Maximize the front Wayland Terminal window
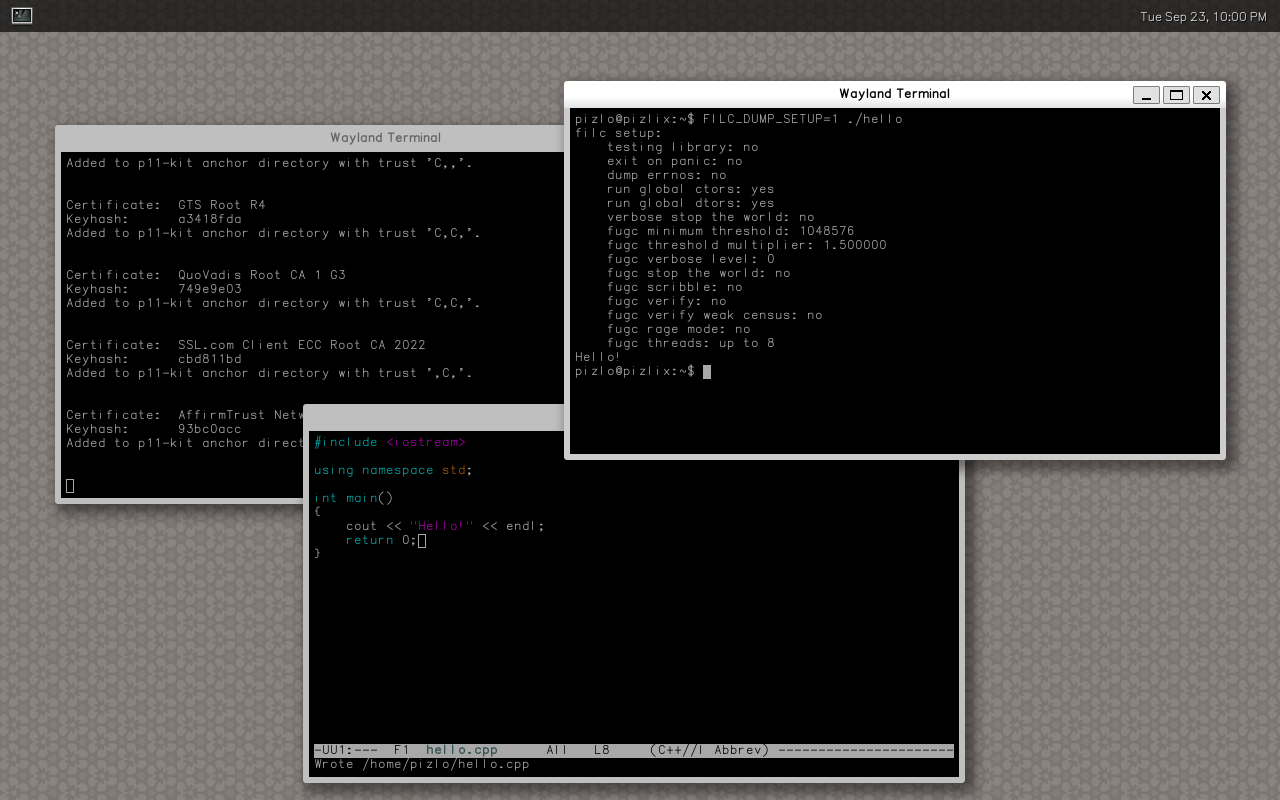The height and width of the screenshot is (800, 1280). (1176, 95)
